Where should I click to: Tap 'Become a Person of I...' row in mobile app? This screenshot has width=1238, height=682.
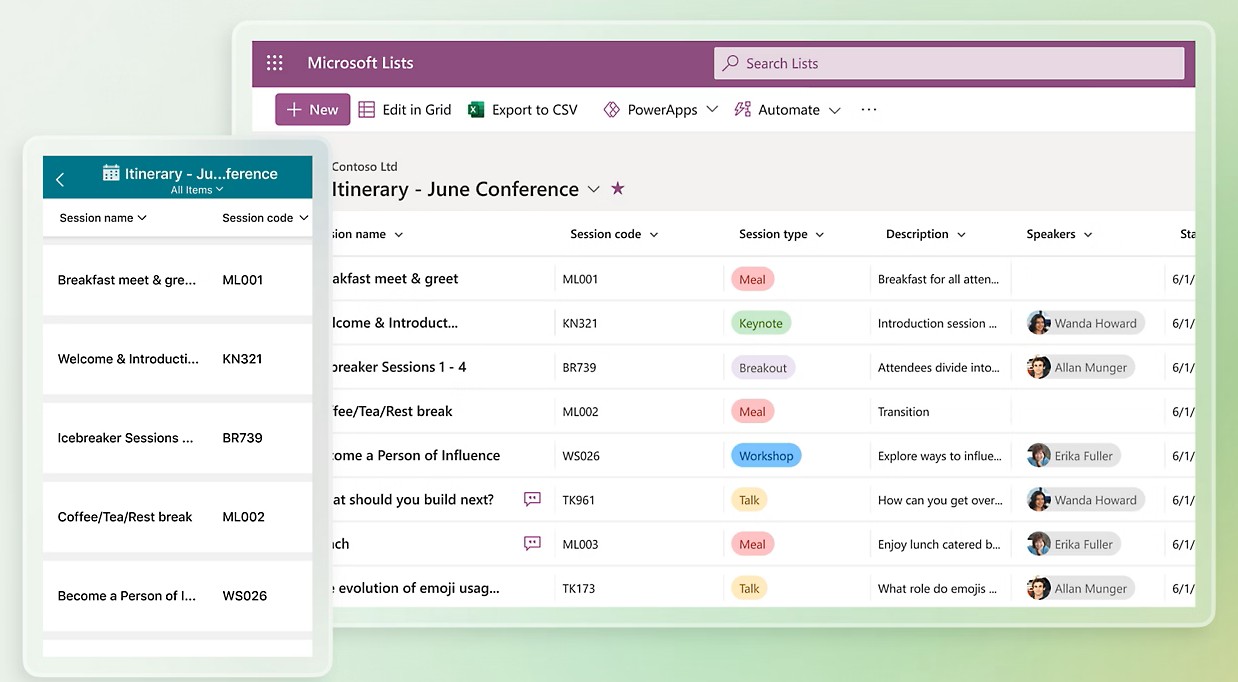[178, 596]
